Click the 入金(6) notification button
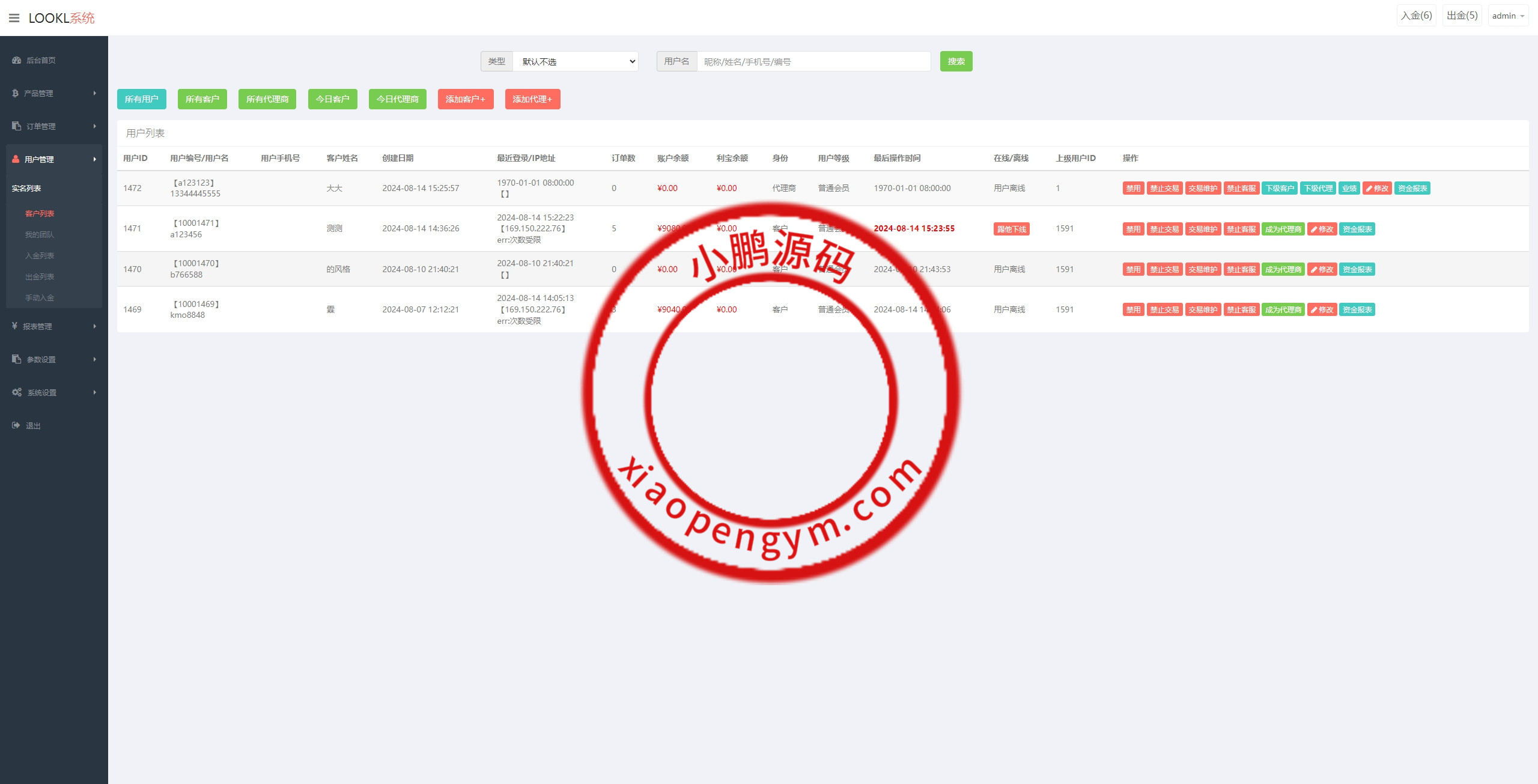Viewport: 1538px width, 784px height. [x=1416, y=16]
